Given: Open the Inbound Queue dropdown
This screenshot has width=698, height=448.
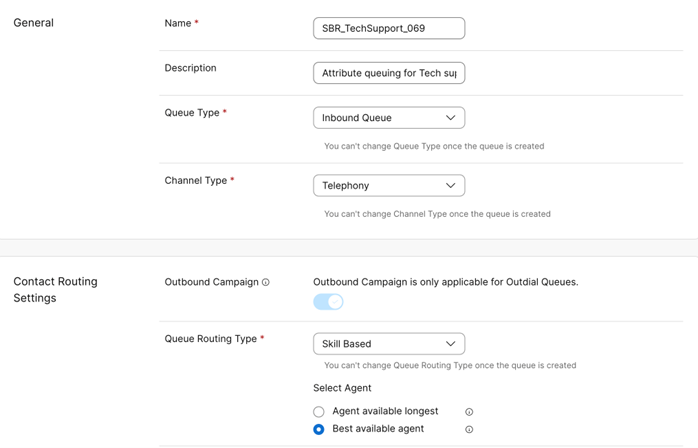Looking at the screenshot, I should click(x=389, y=118).
